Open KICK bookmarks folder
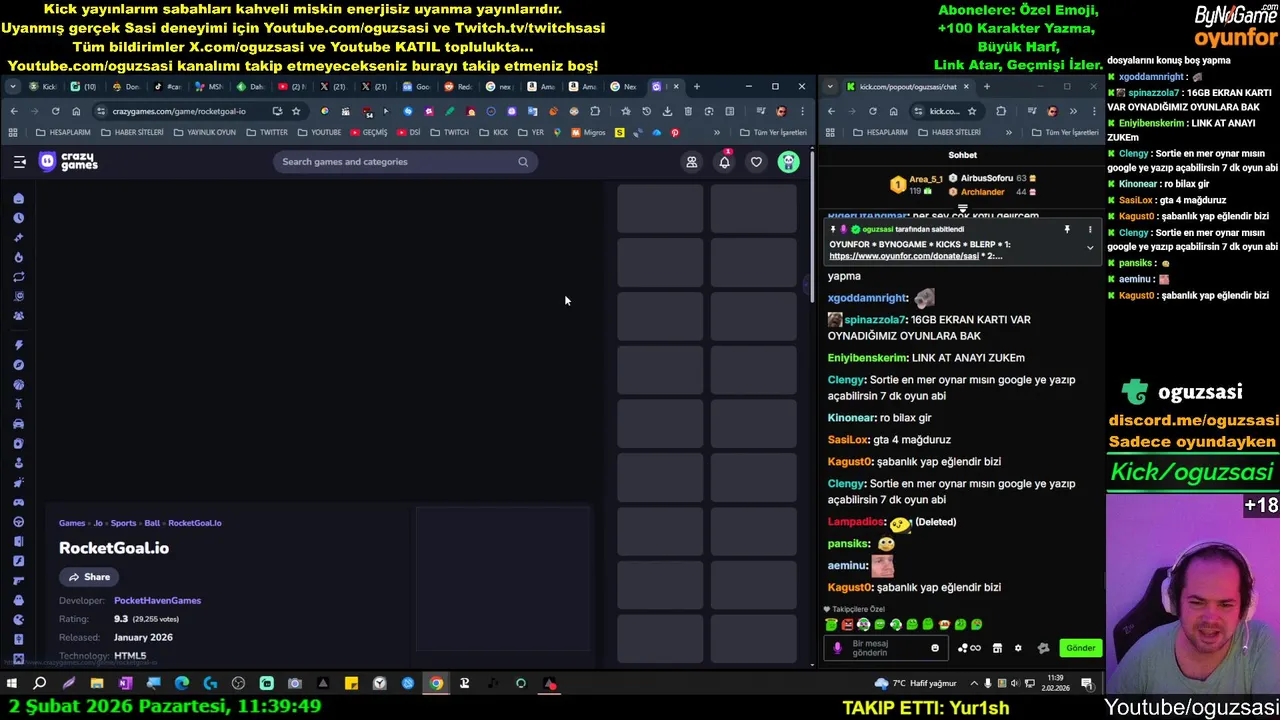 click(x=493, y=132)
